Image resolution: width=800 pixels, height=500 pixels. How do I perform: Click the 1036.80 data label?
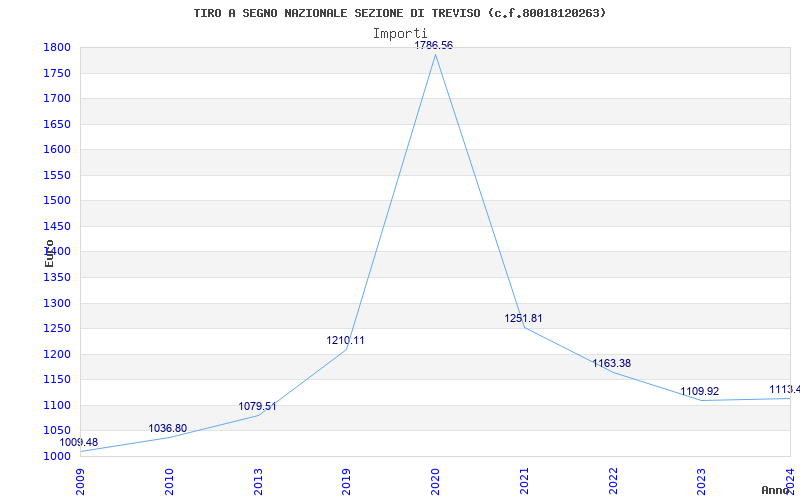tap(168, 428)
